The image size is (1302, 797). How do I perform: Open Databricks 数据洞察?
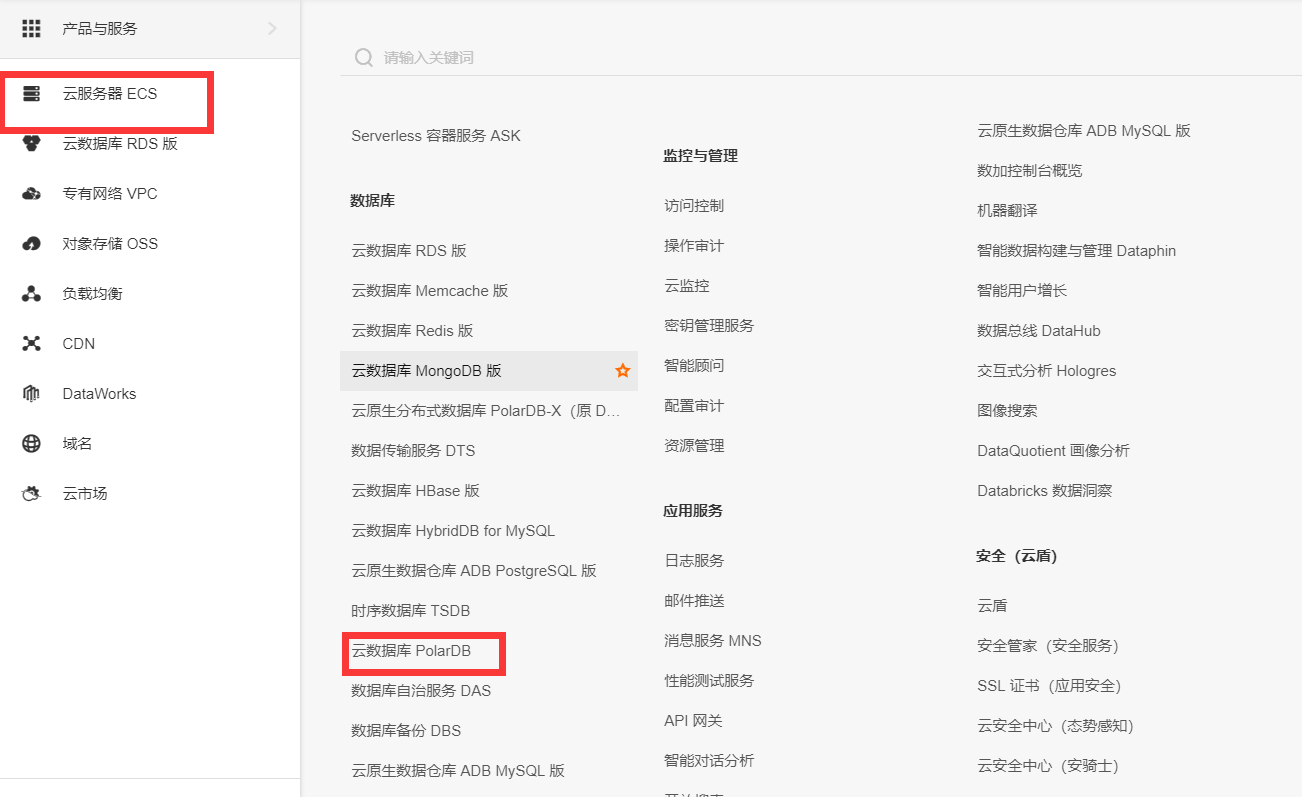[1045, 491]
